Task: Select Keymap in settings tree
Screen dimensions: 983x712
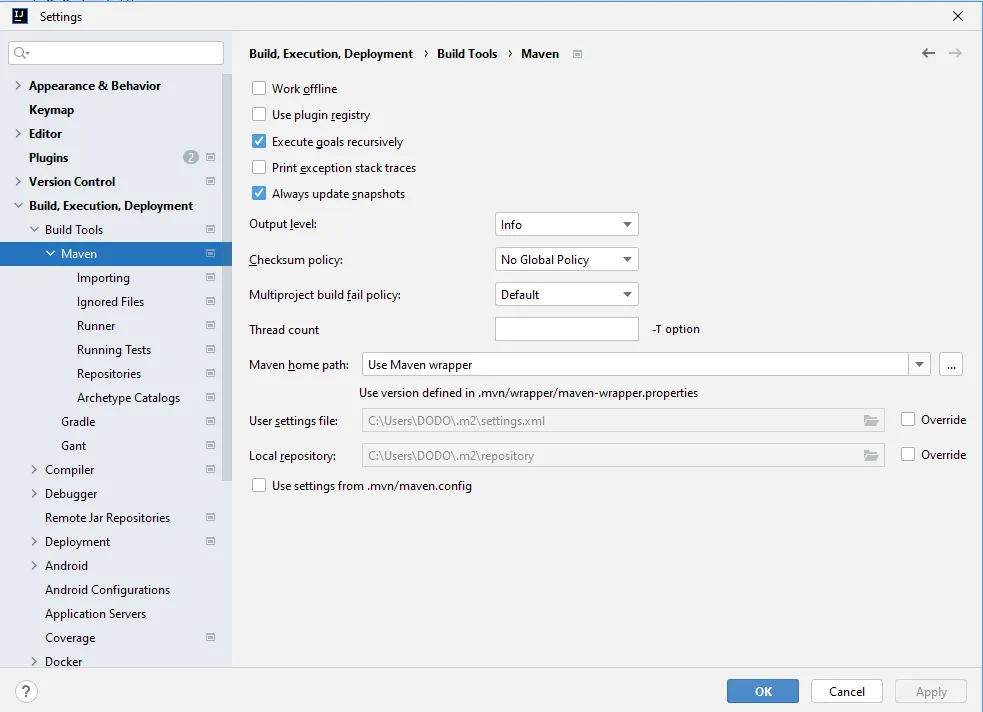Action: pyautogui.click(x=51, y=110)
